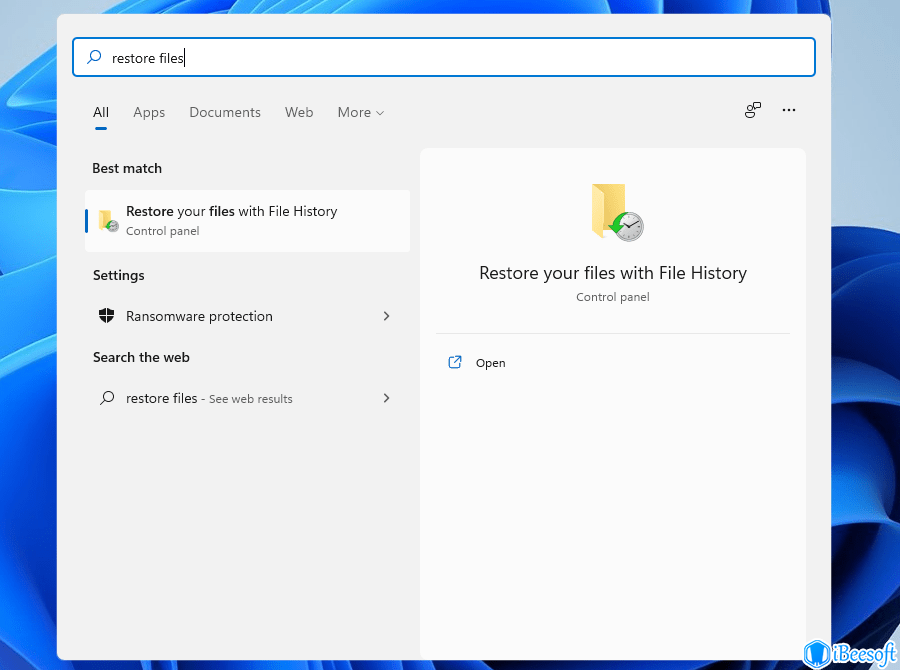Open the search account/feedback icon
The width and height of the screenshot is (900, 670).
(x=752, y=110)
